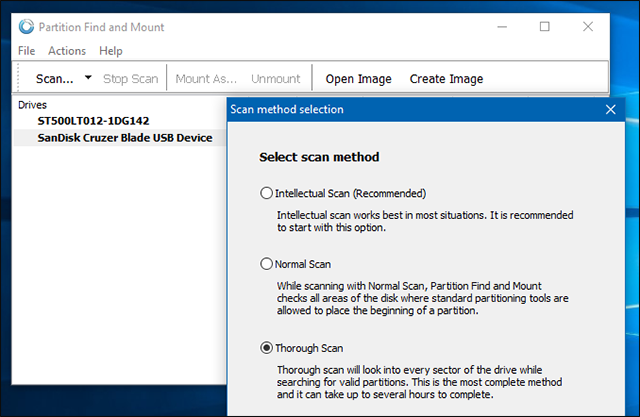Select the Normal Scan radio button
640x417 pixels.
tap(267, 264)
